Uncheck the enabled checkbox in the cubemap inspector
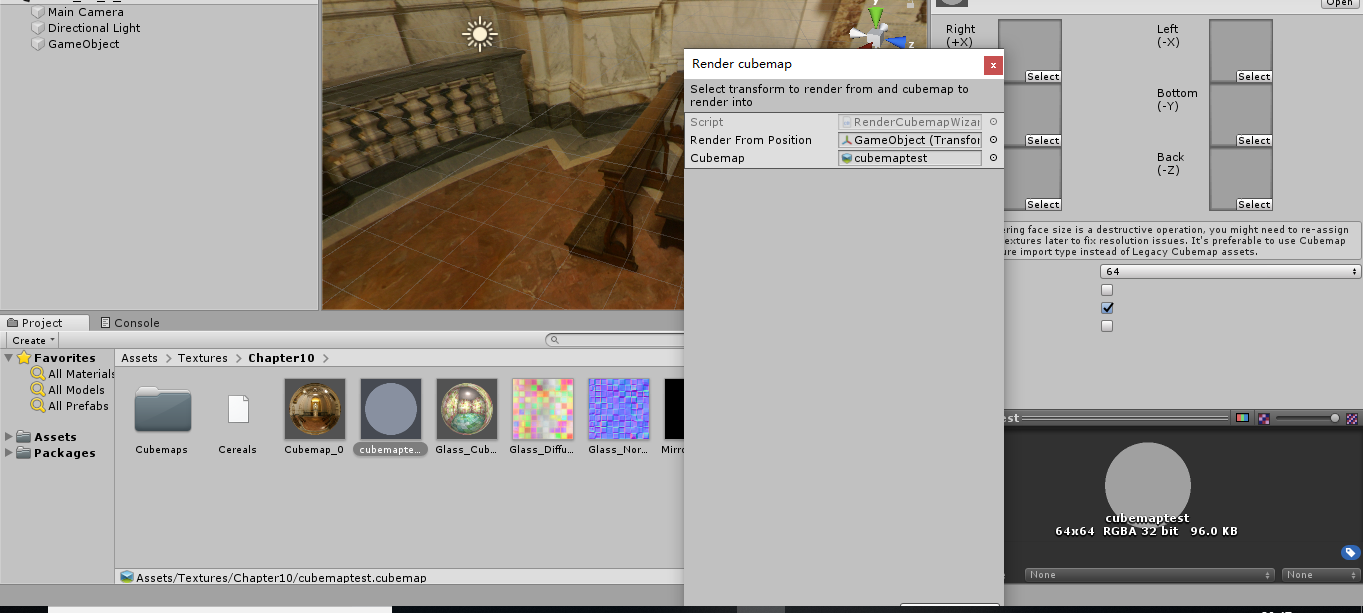The width and height of the screenshot is (1363, 613). 1106,308
